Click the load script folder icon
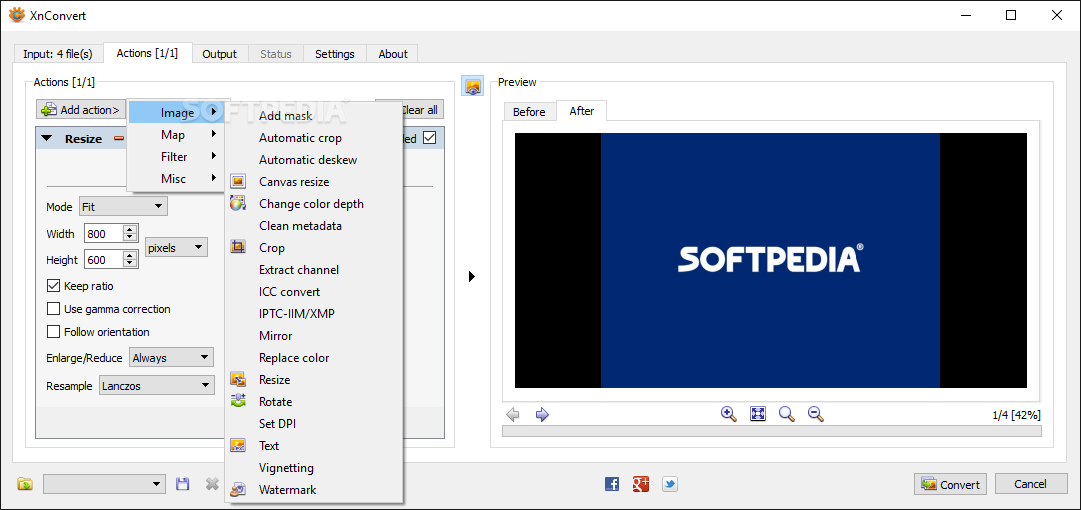 (25, 484)
